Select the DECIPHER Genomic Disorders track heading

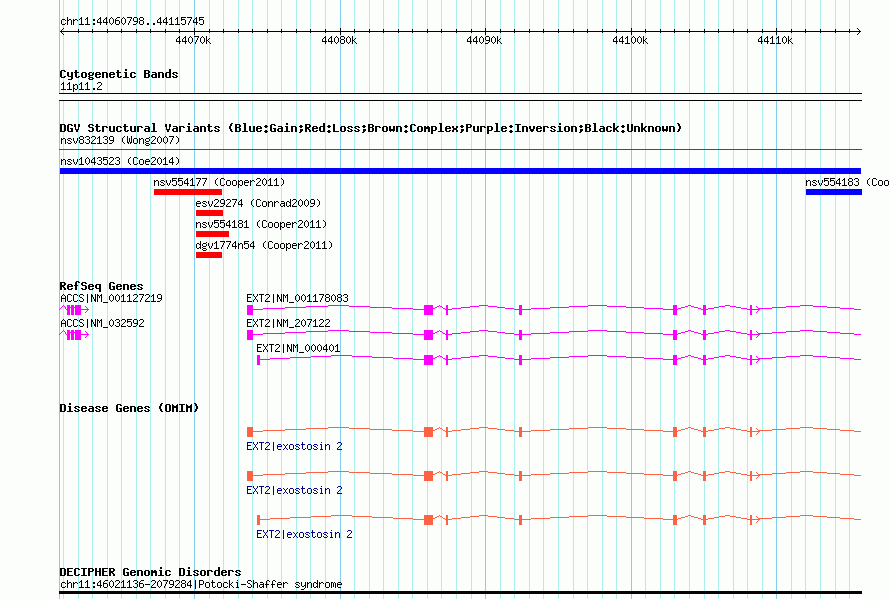(x=150, y=572)
